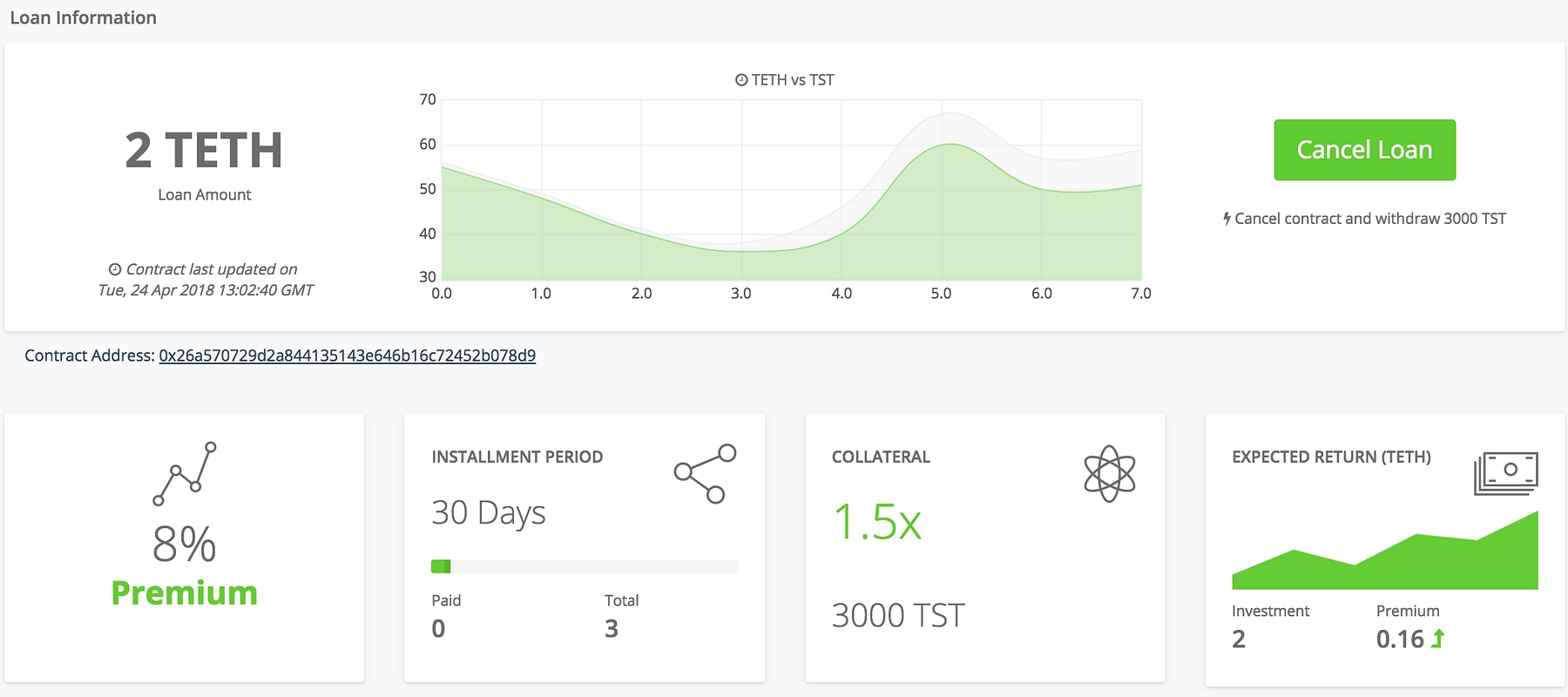Image resolution: width=1568 pixels, height=697 pixels.
Task: Click the 3000 TST collateral amount
Action: [x=898, y=616]
